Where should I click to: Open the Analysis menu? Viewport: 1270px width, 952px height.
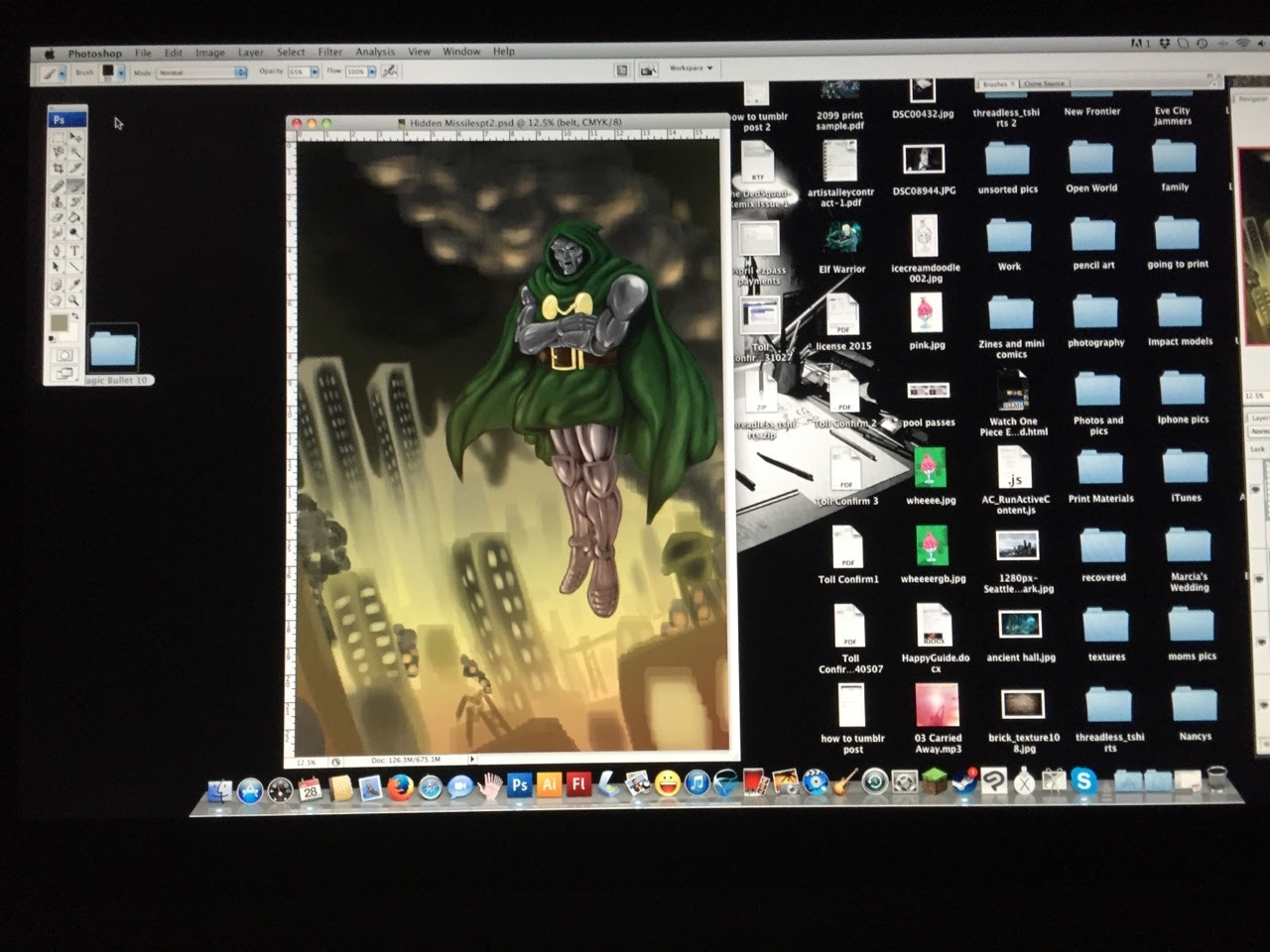(375, 52)
